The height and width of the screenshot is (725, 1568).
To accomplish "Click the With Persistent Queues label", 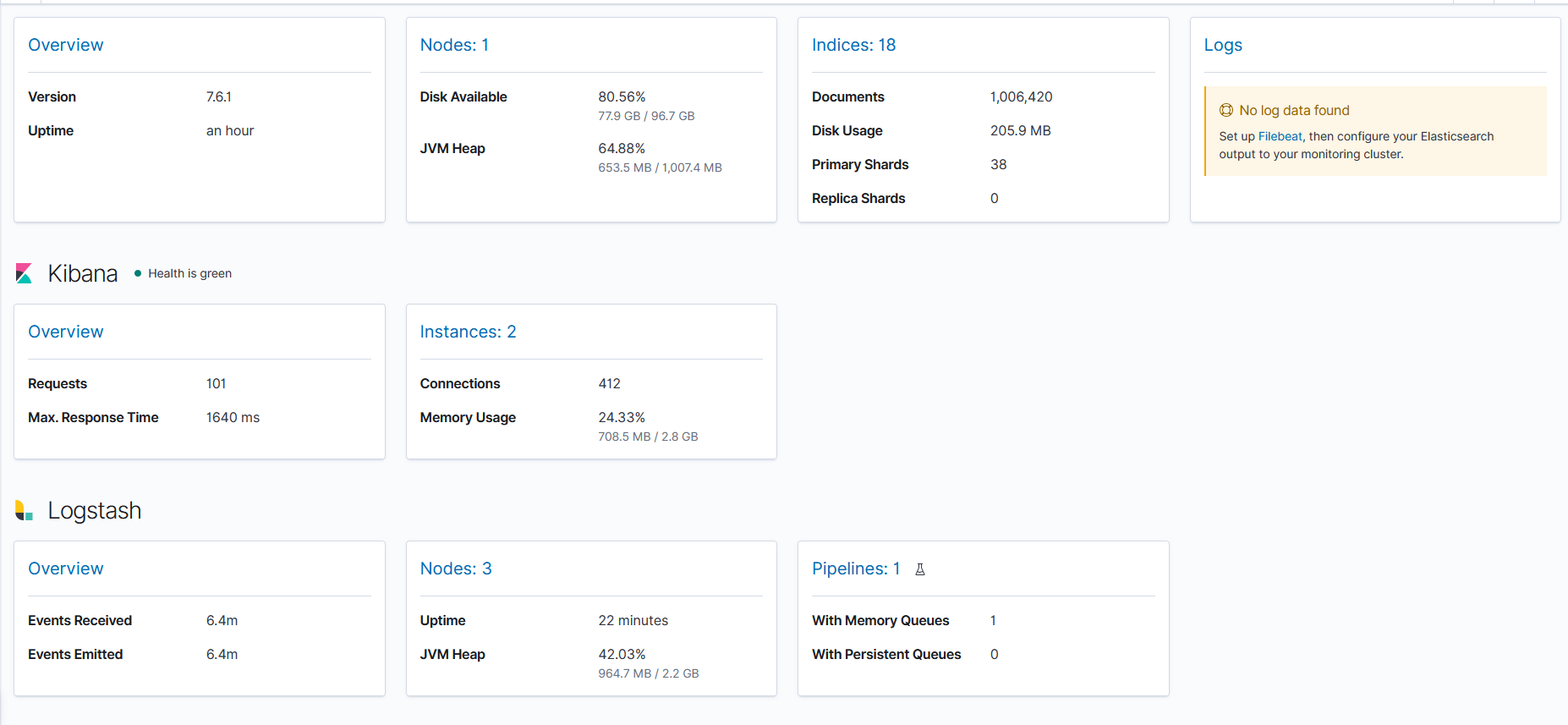I will tap(886, 654).
